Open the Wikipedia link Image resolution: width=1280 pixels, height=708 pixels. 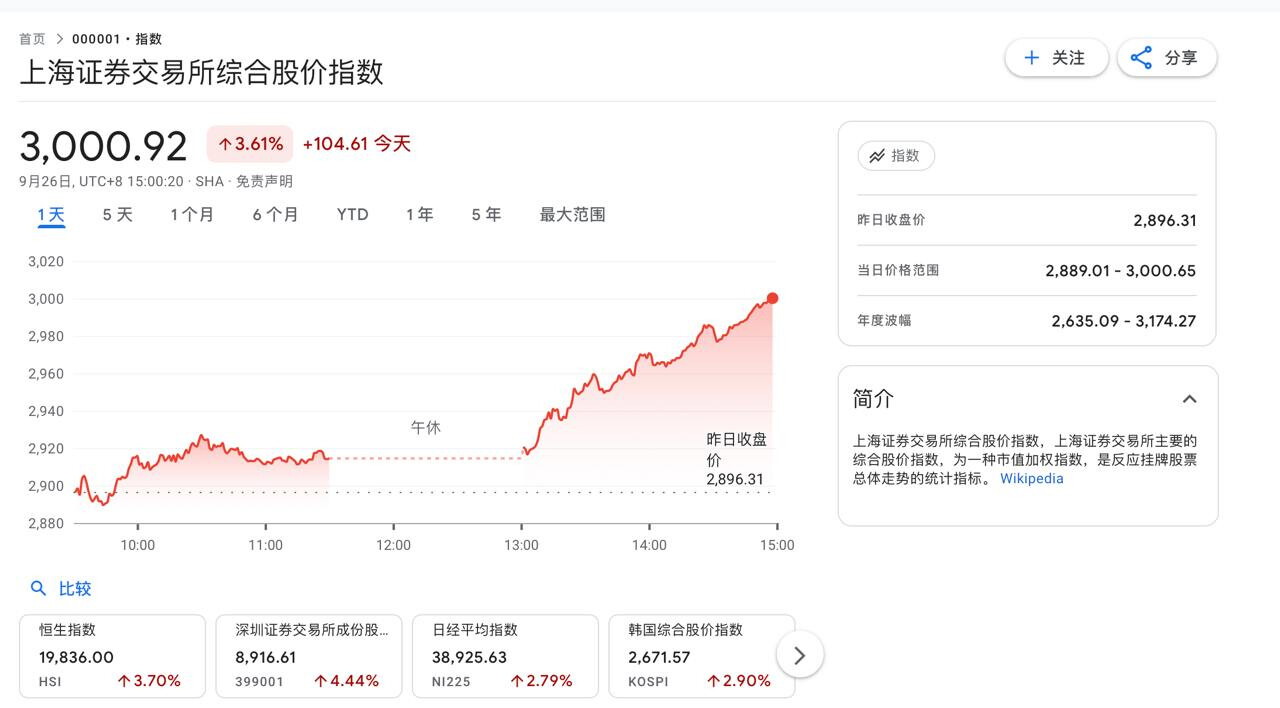[x=1031, y=478]
